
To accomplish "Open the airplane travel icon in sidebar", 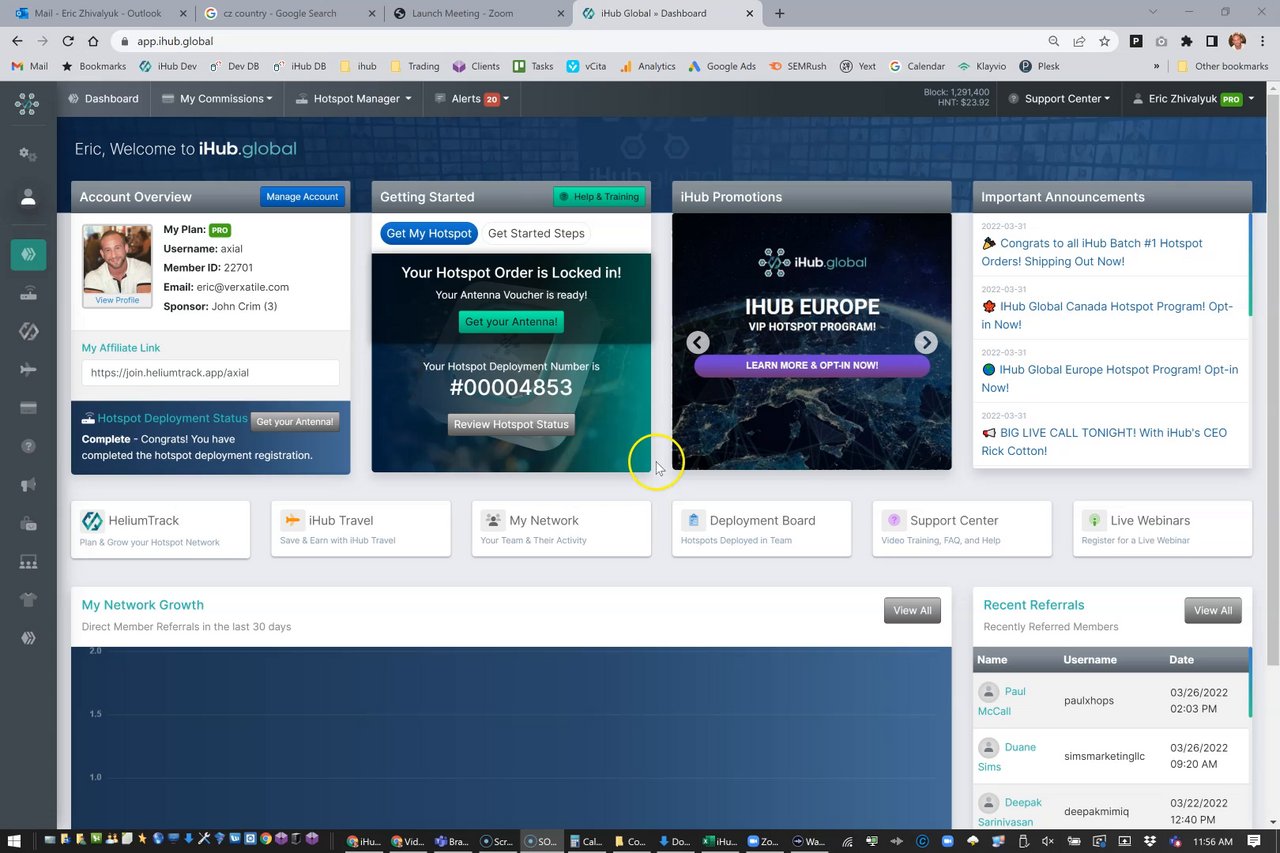I will (28, 370).
